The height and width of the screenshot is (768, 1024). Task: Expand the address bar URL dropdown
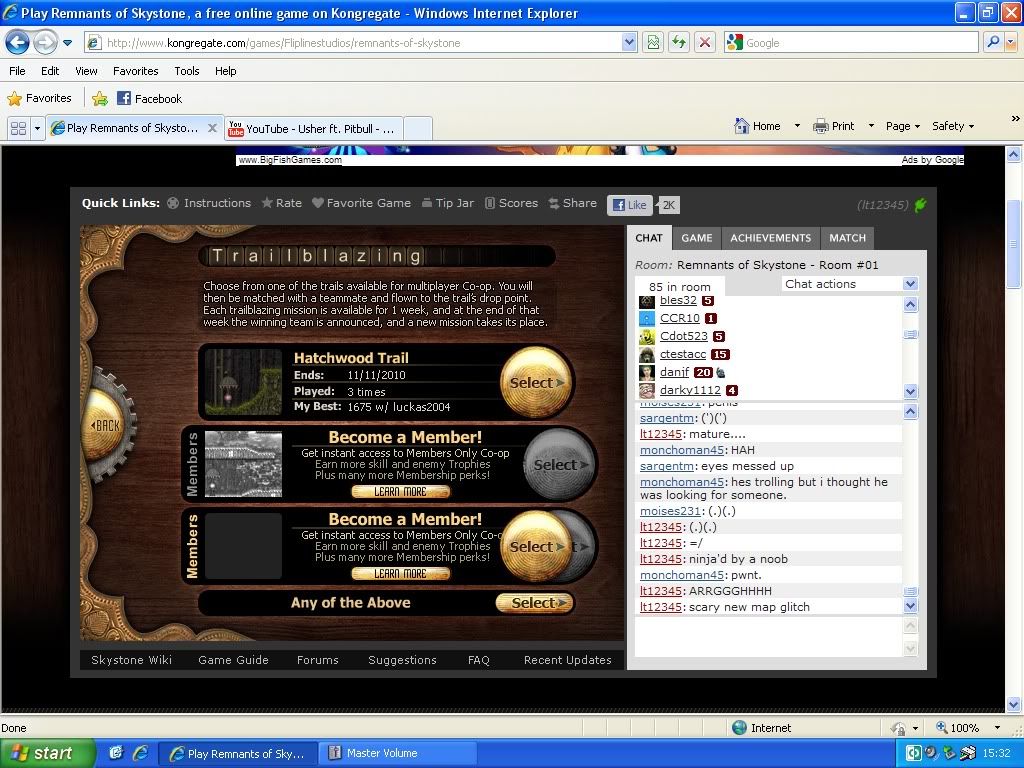coord(629,43)
